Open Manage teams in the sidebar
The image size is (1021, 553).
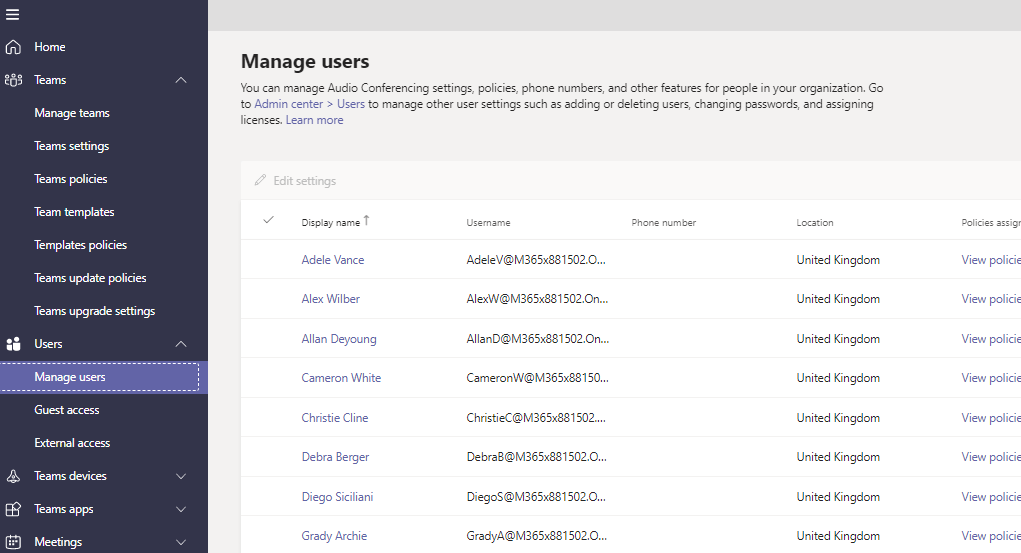point(72,113)
